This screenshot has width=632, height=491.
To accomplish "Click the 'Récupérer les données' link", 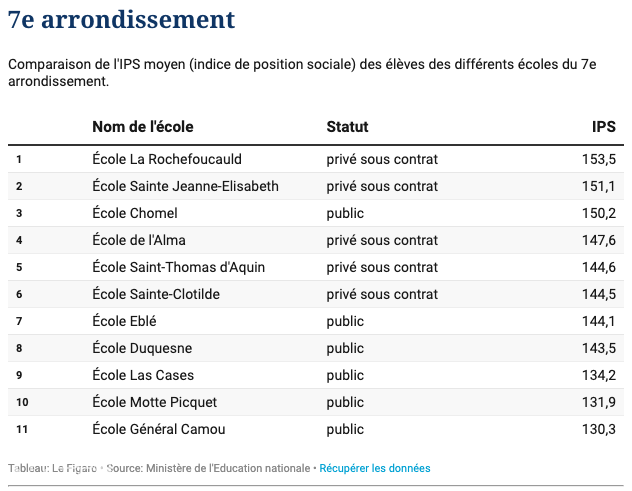I will (x=374, y=468).
